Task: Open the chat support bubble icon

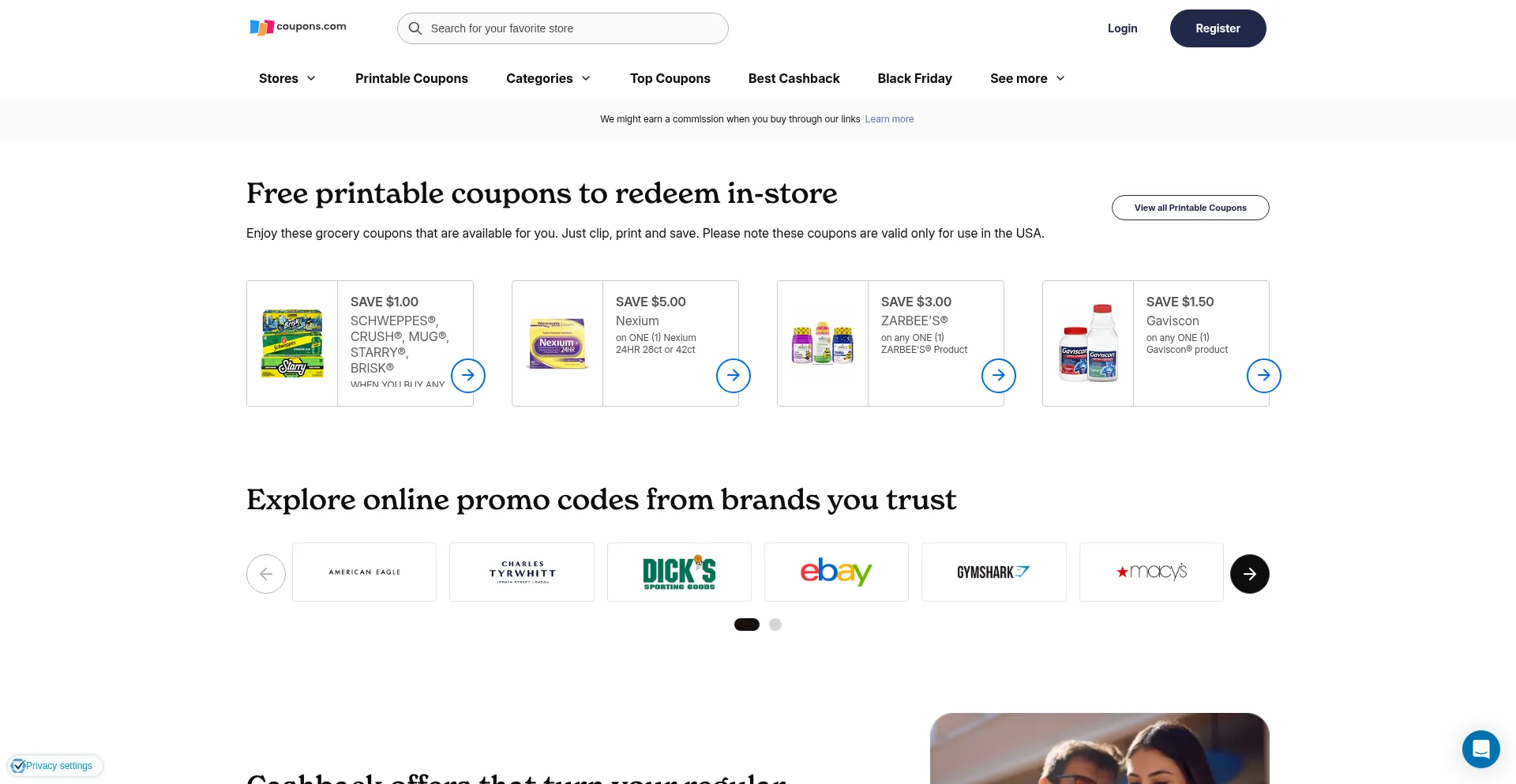Action: point(1481,749)
